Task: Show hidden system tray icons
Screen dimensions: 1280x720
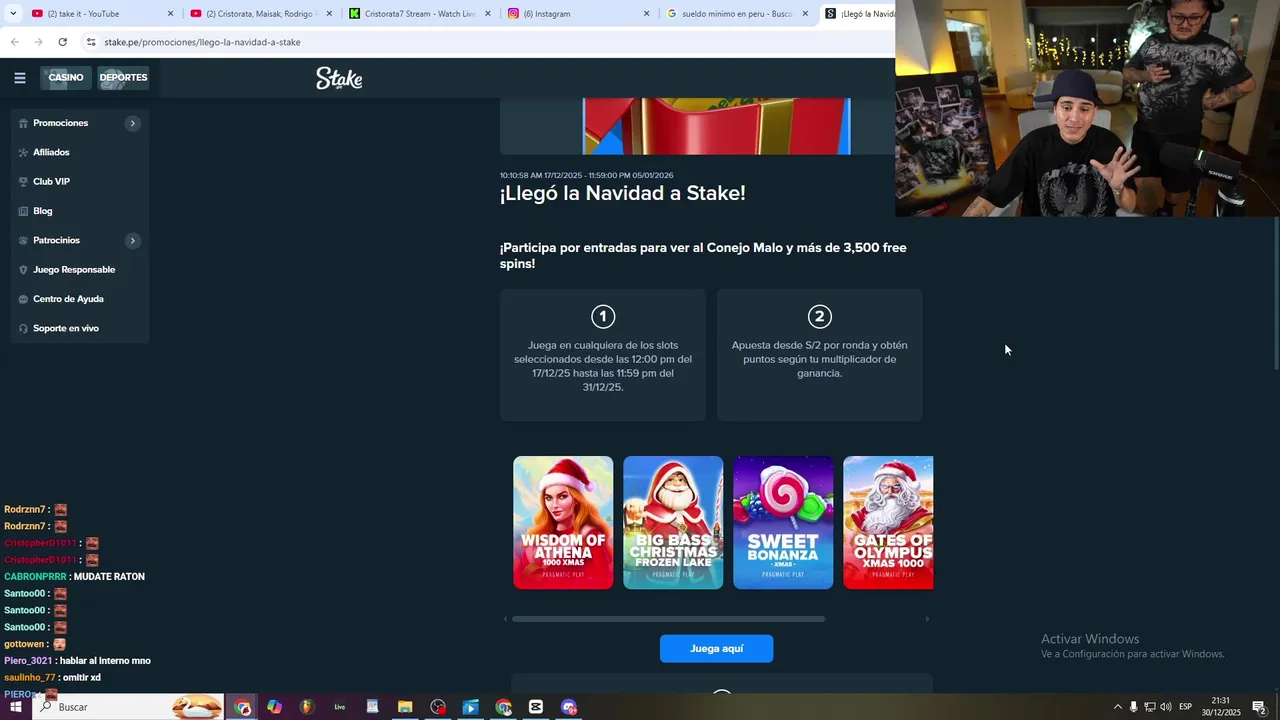Action: [x=1117, y=707]
